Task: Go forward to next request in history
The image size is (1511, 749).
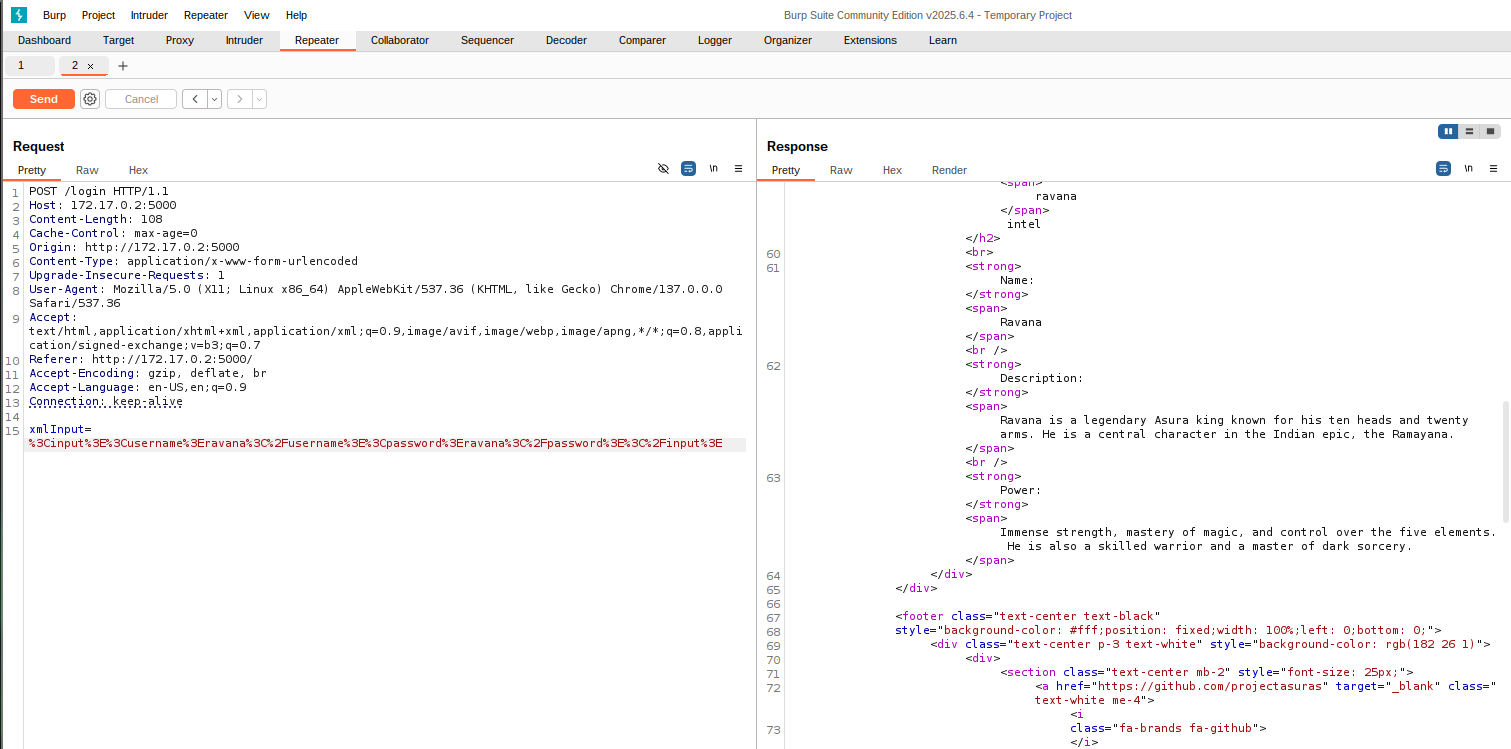Action: [x=240, y=99]
